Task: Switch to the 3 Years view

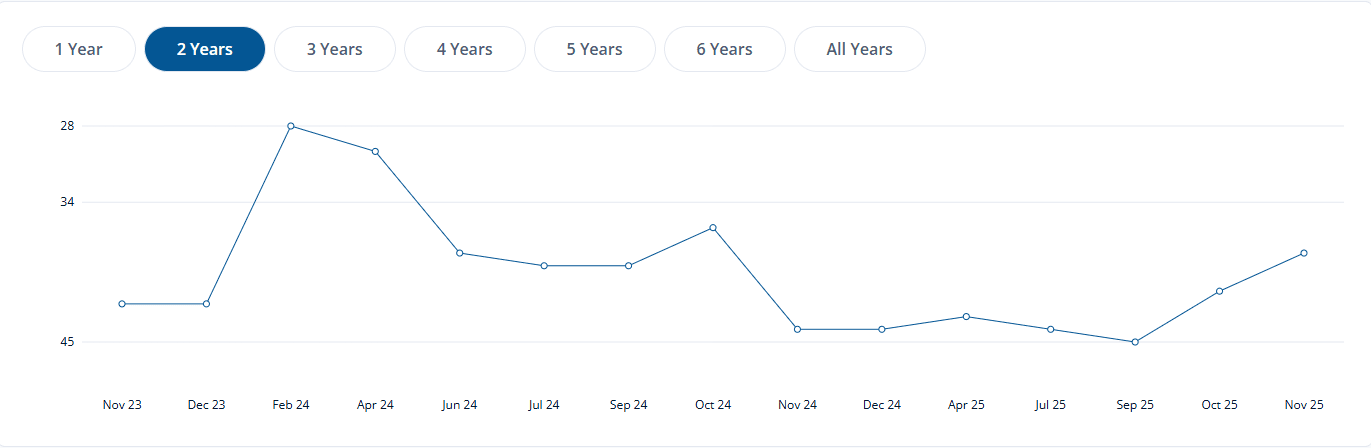Action: pos(335,49)
